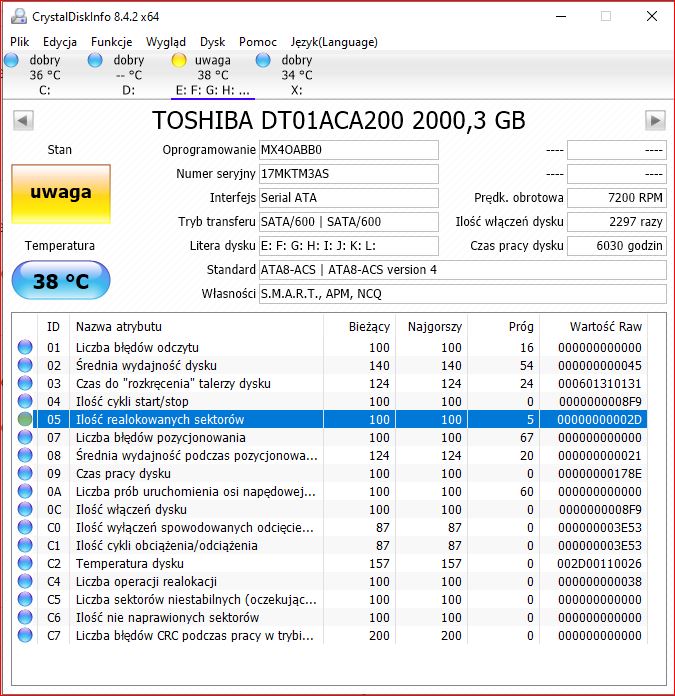Click status icon of attribute 08 row

coord(25,455)
